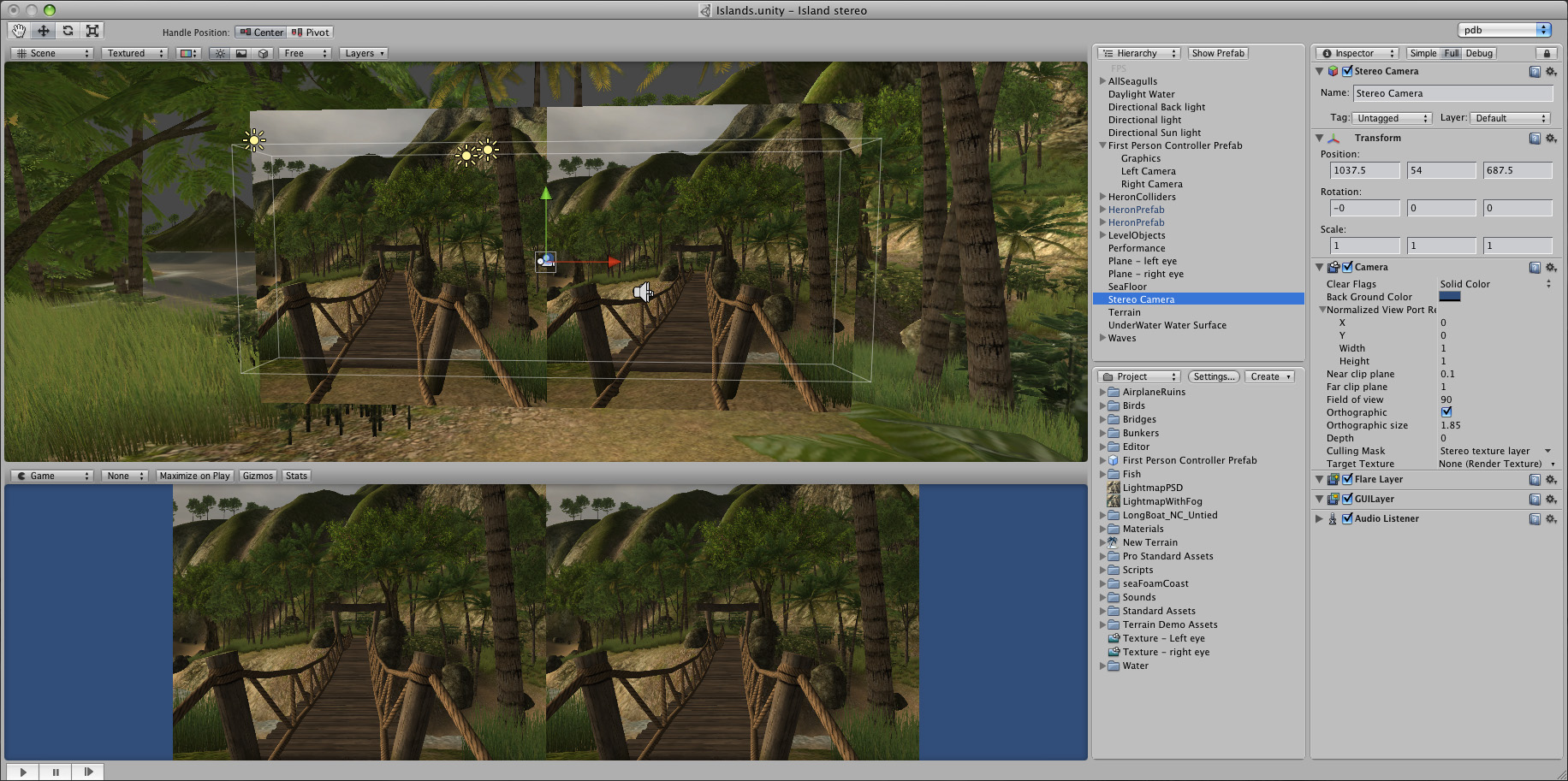Open the Tag dropdown showing Untagged
The height and width of the screenshot is (781, 1568).
coord(1392,118)
